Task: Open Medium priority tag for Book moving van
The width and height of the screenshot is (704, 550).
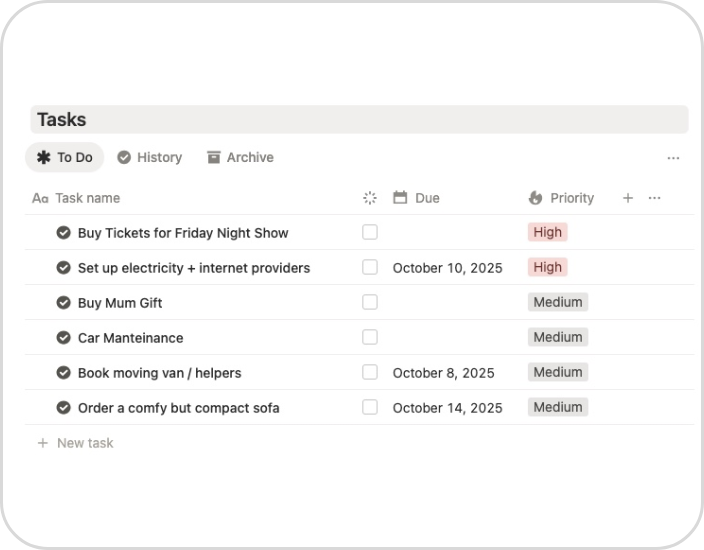Action: pyautogui.click(x=558, y=372)
